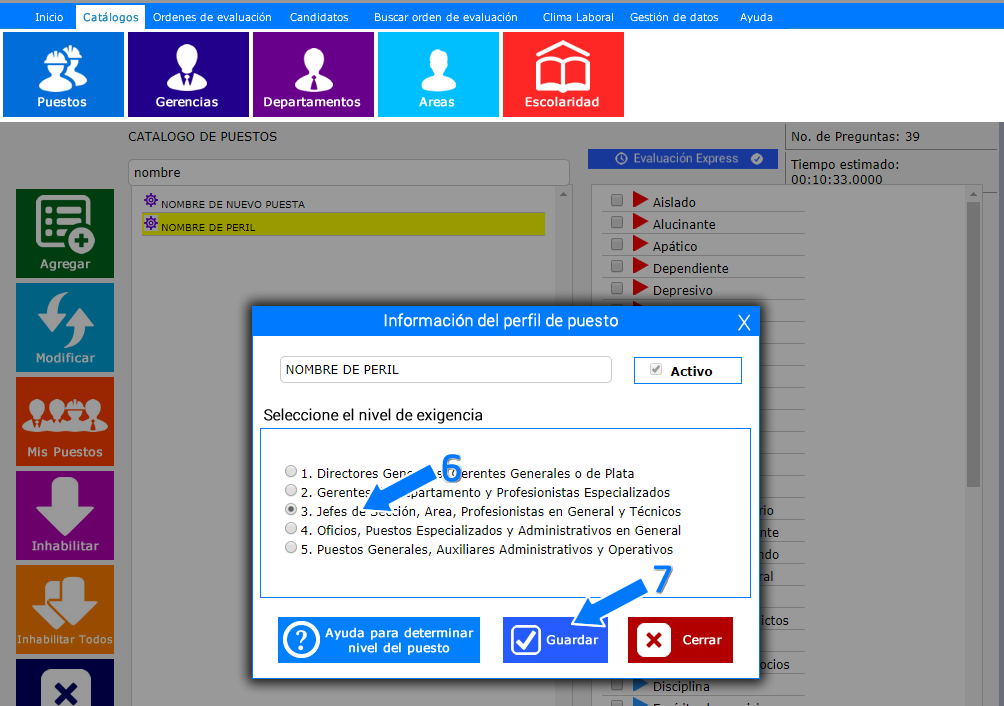
Task: Open Buscar orden de evaluación menu
Action: (446, 17)
